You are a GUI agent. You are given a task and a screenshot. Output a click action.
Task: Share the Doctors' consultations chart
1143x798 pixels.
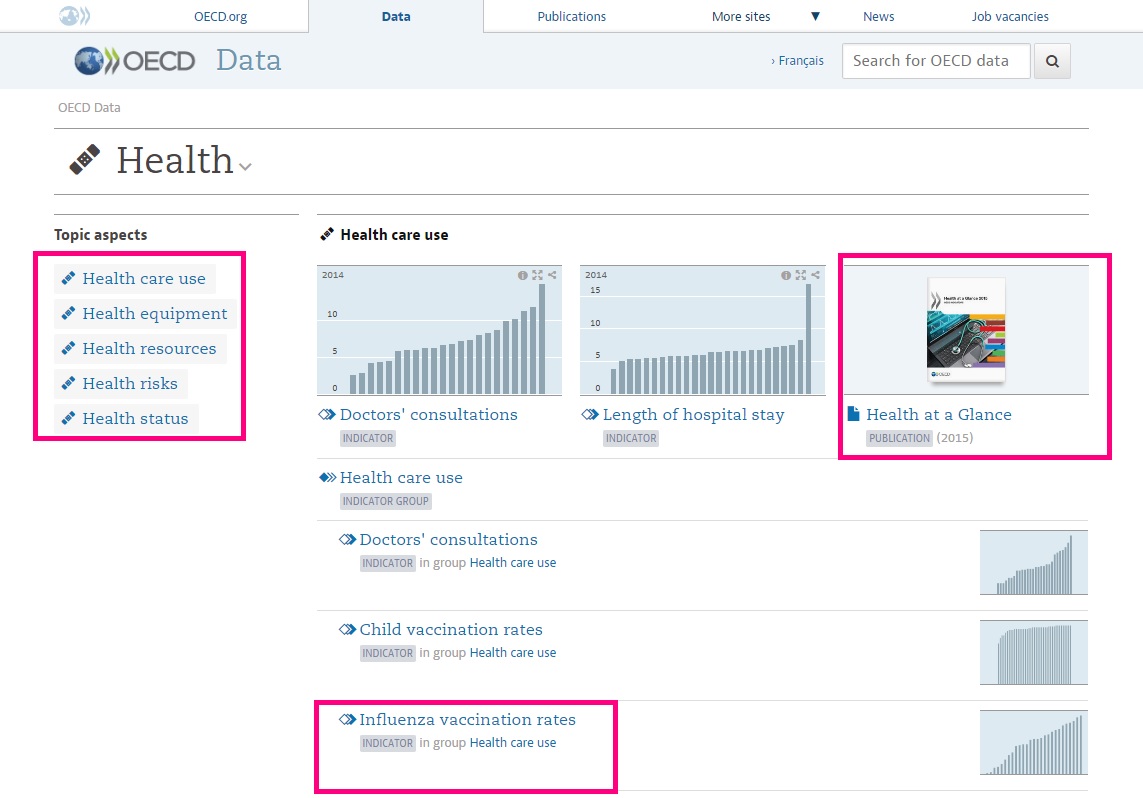(x=553, y=275)
